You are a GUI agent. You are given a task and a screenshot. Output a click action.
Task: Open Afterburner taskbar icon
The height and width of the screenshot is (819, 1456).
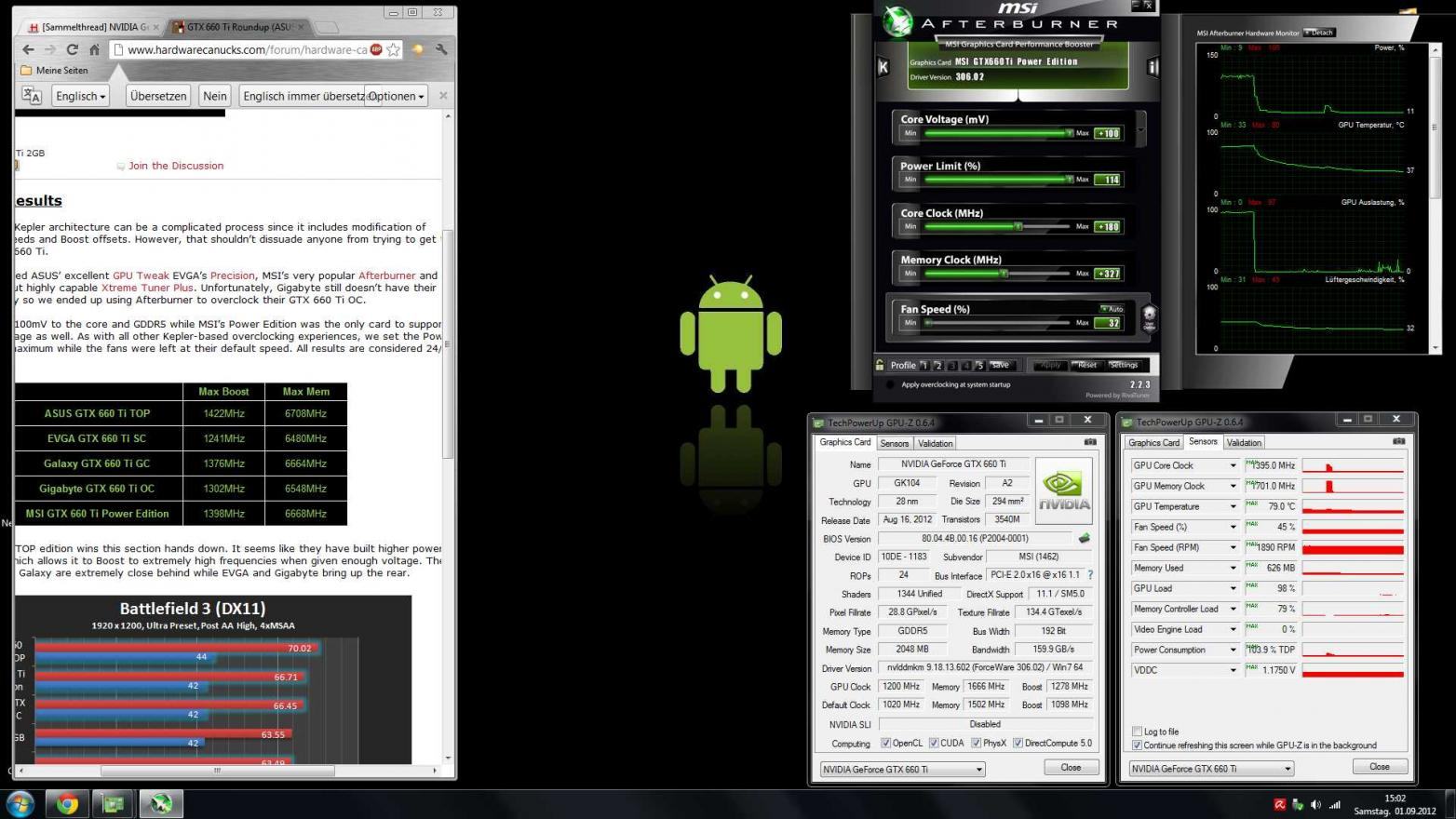pos(161,804)
